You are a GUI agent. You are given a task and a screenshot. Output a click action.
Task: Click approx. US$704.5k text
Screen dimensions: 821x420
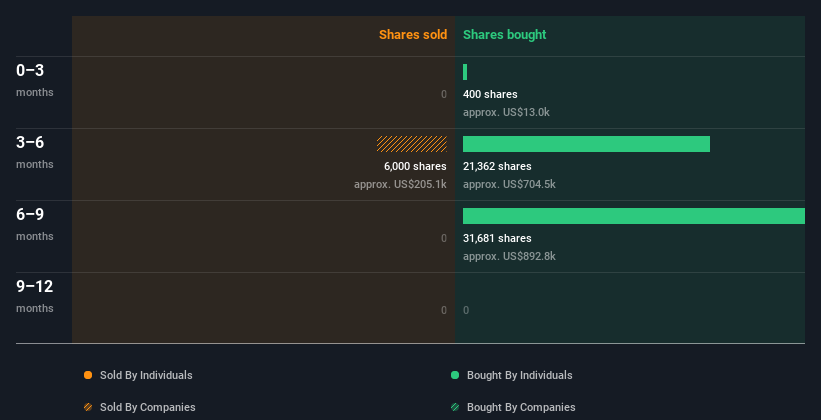click(509, 184)
